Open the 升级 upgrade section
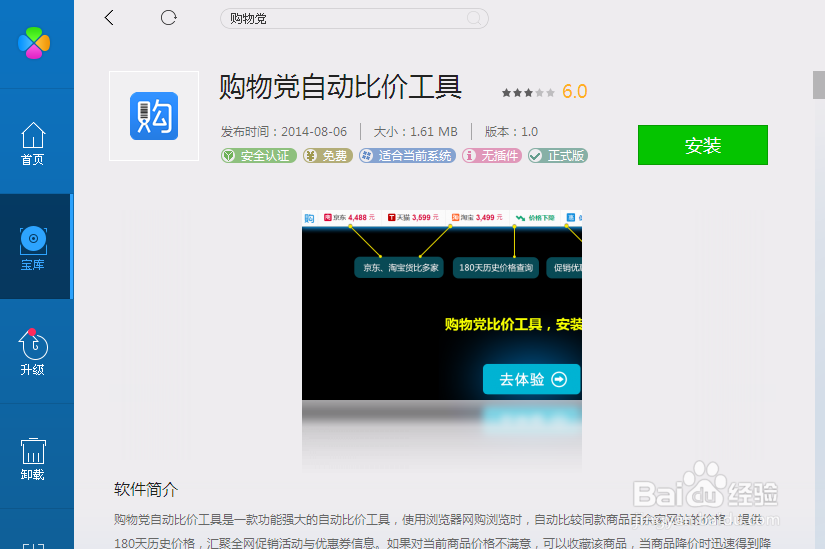 point(33,352)
